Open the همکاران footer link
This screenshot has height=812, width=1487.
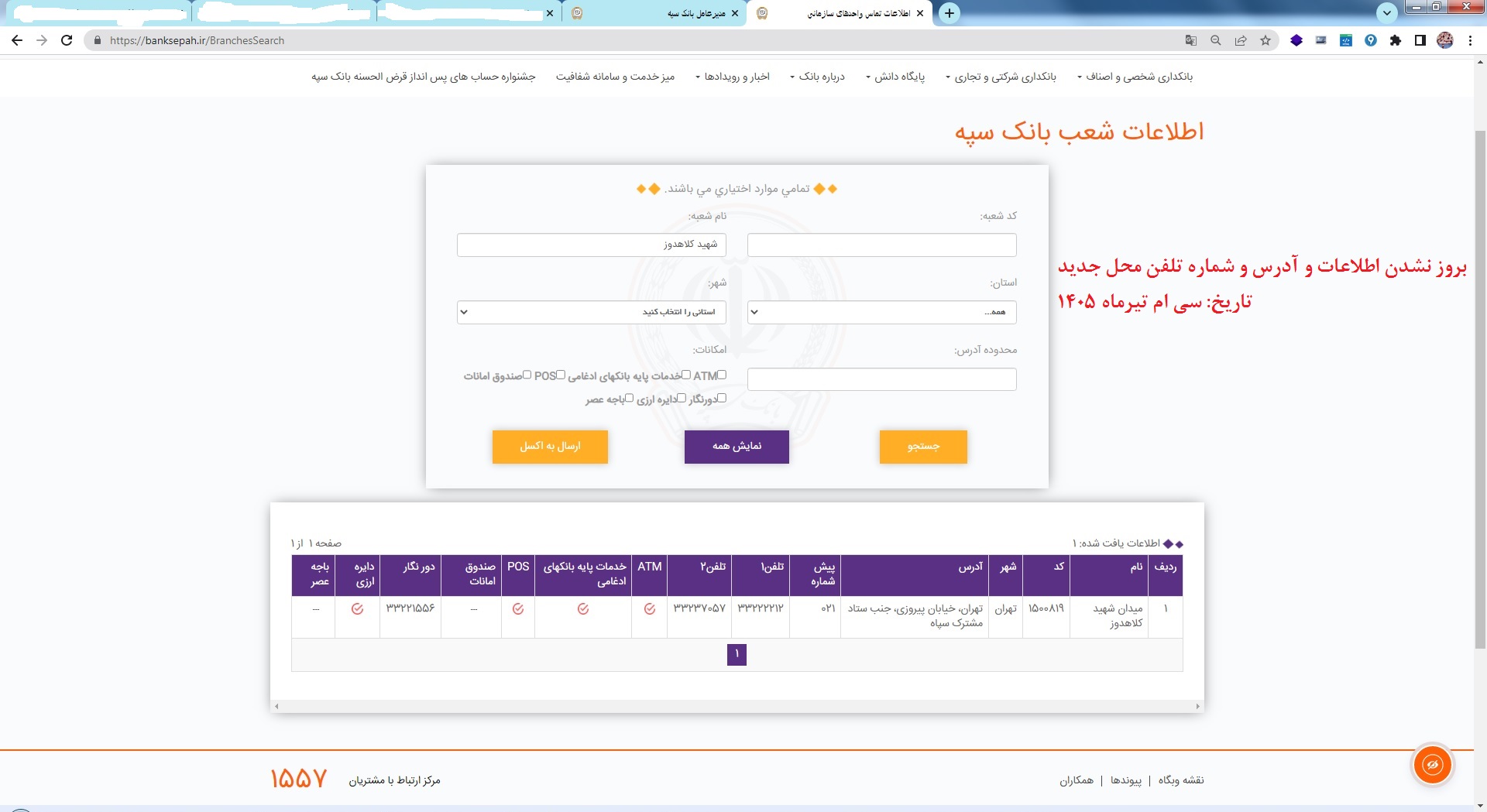tap(1077, 780)
